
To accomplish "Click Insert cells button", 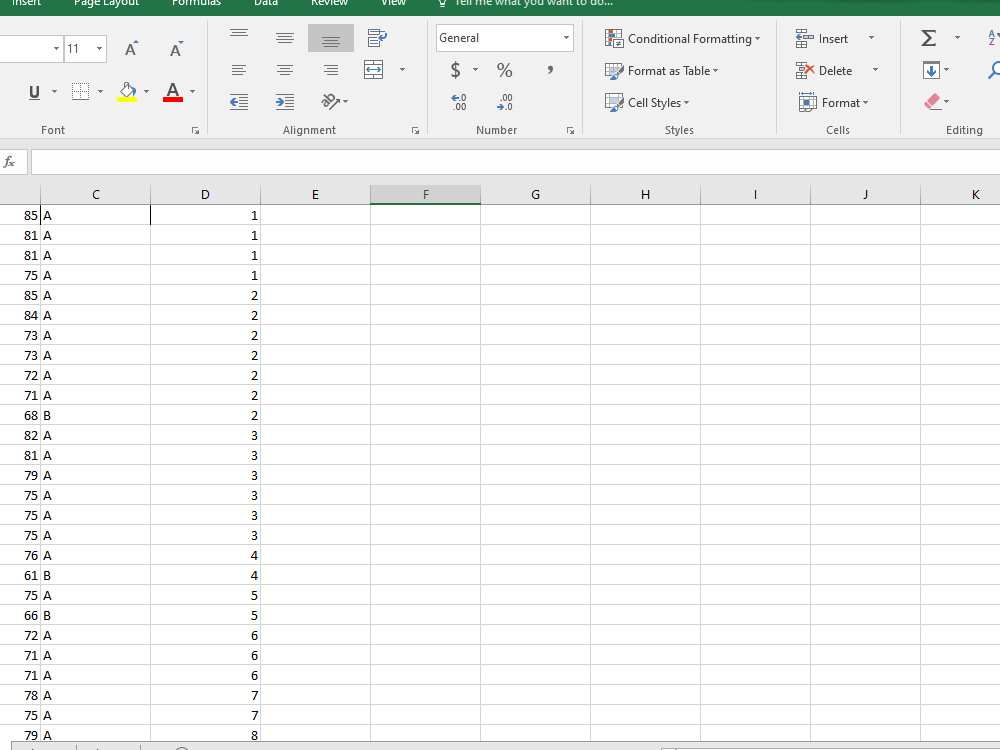I will [x=822, y=38].
